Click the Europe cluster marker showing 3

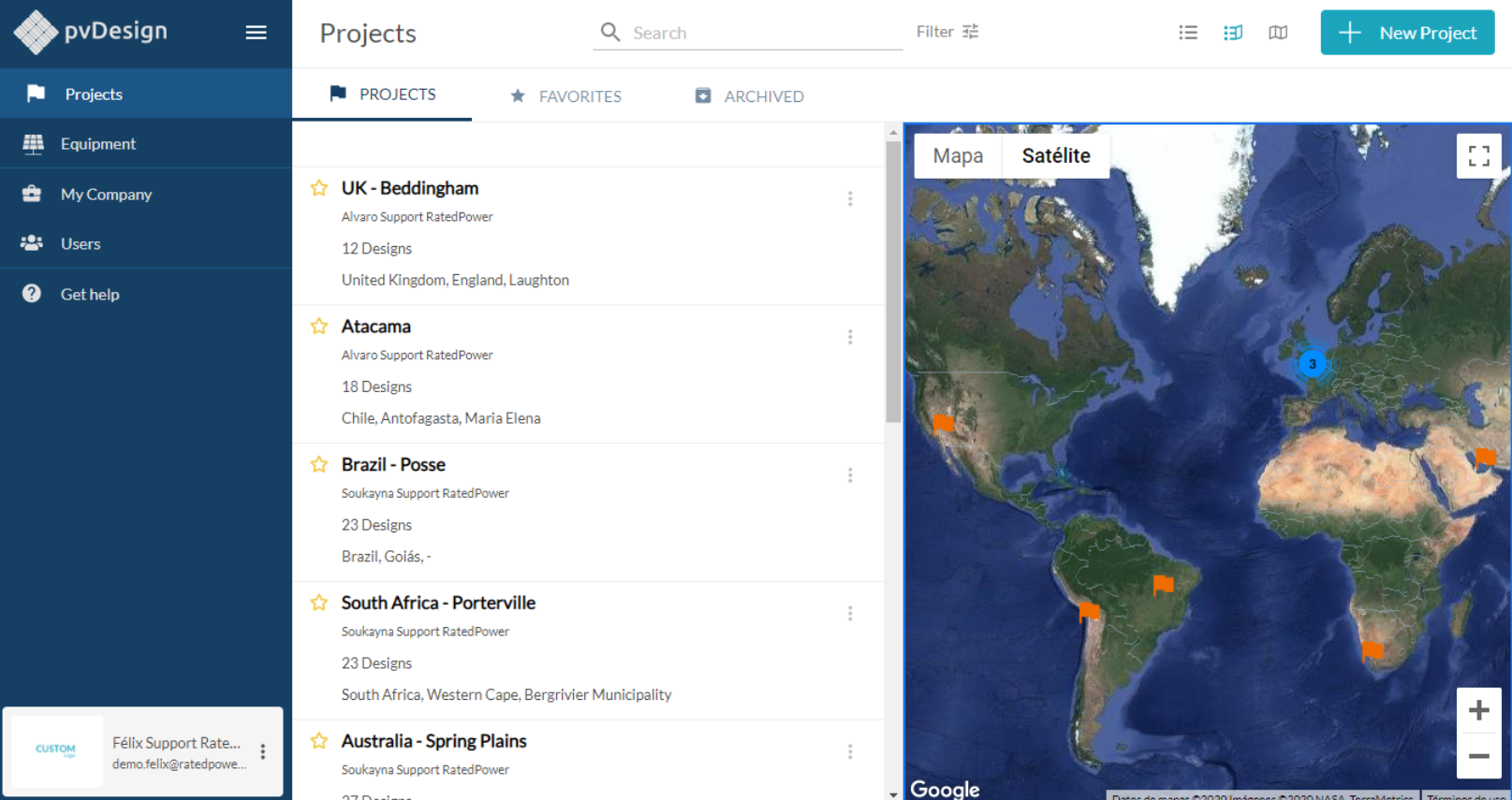1313,364
